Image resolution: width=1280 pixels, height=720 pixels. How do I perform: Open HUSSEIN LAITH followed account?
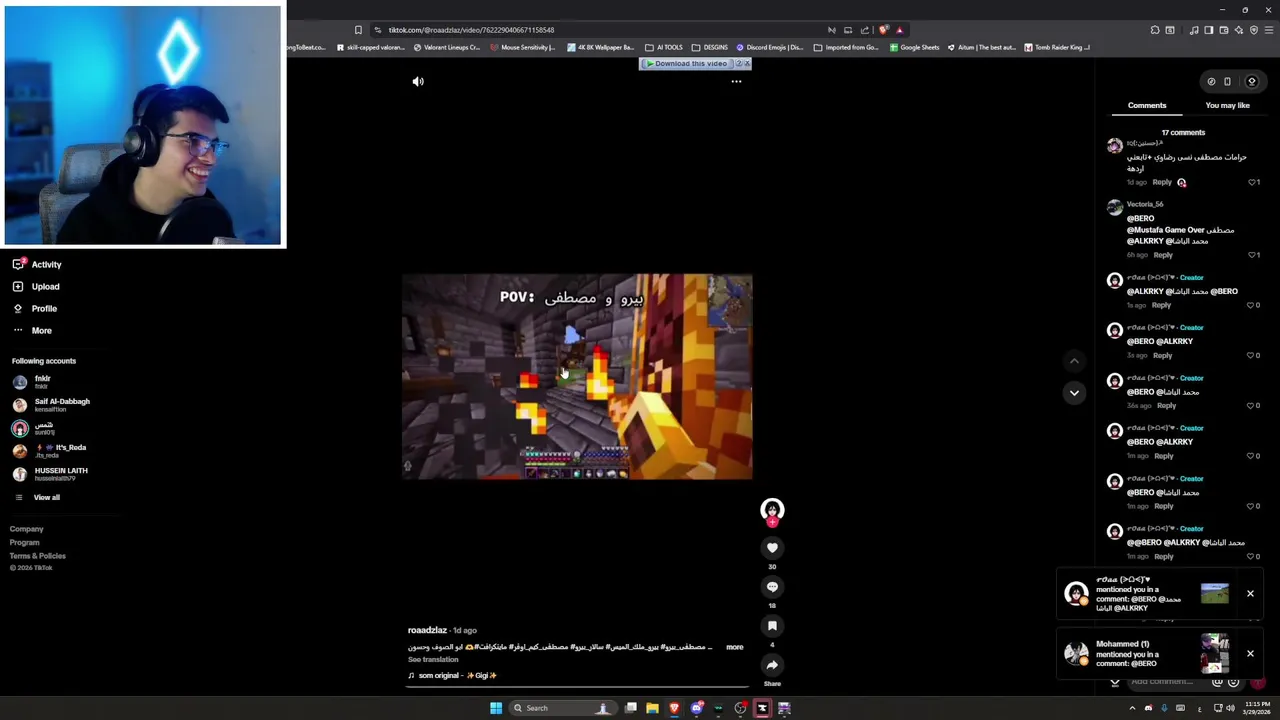click(50, 474)
